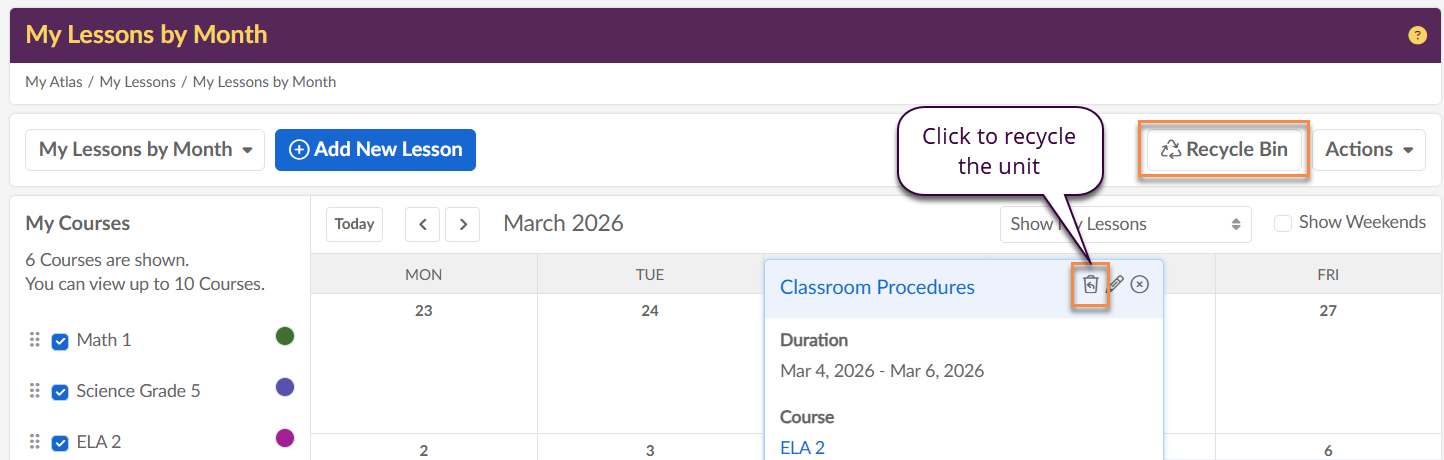Open the Recycle Bin
1444x460 pixels.
coord(1224,150)
